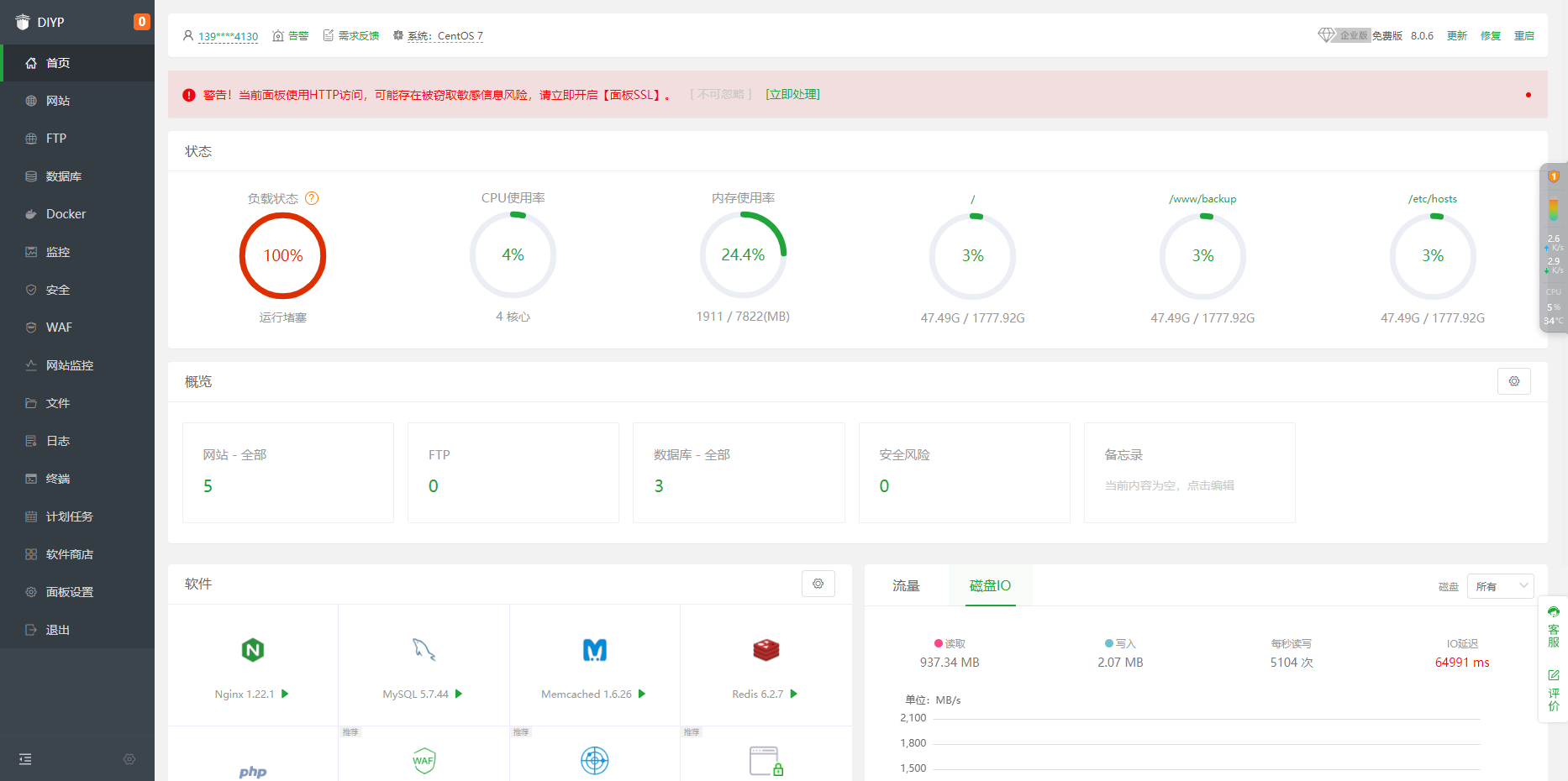Click the 网站监控 chart icon
Viewport: 1568px width, 781px height.
point(31,365)
